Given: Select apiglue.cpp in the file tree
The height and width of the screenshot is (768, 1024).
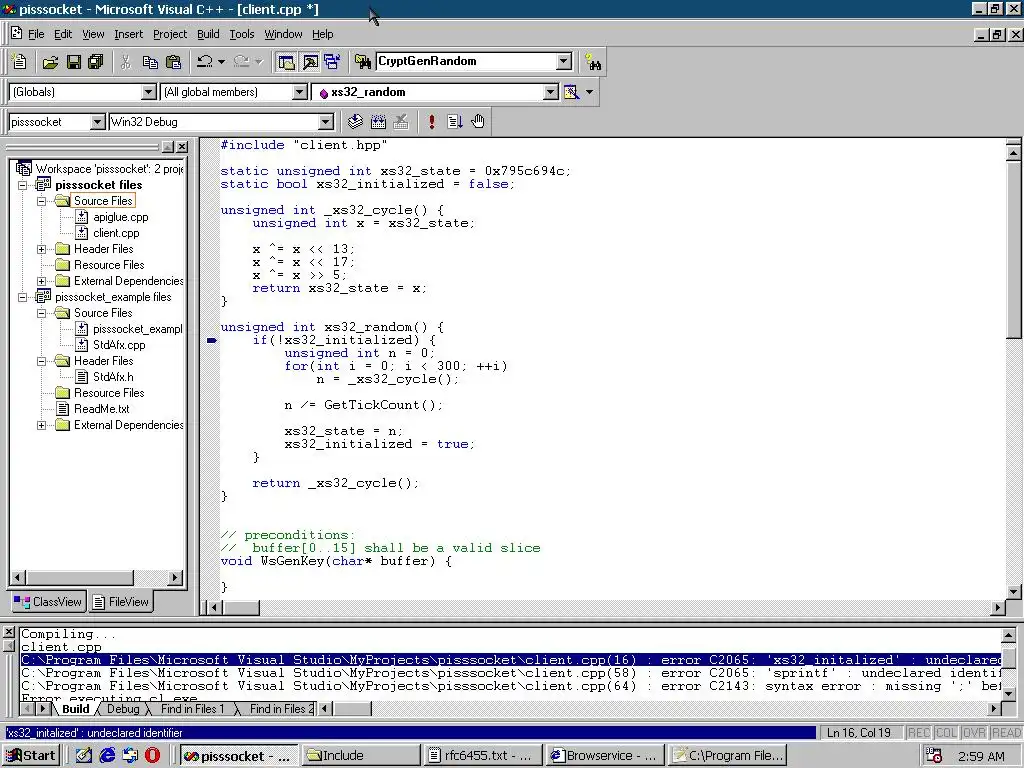Looking at the screenshot, I should (x=121, y=217).
